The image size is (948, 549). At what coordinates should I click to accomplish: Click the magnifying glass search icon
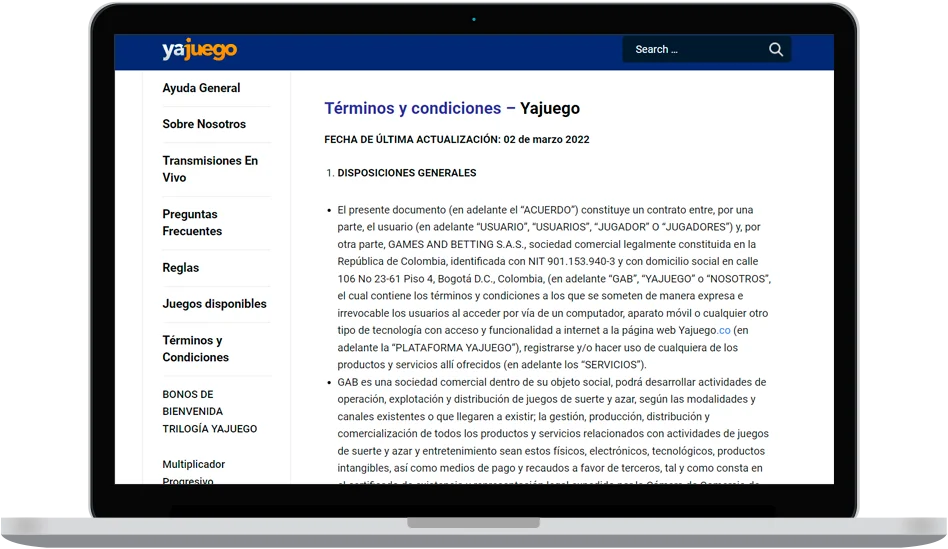coord(776,50)
